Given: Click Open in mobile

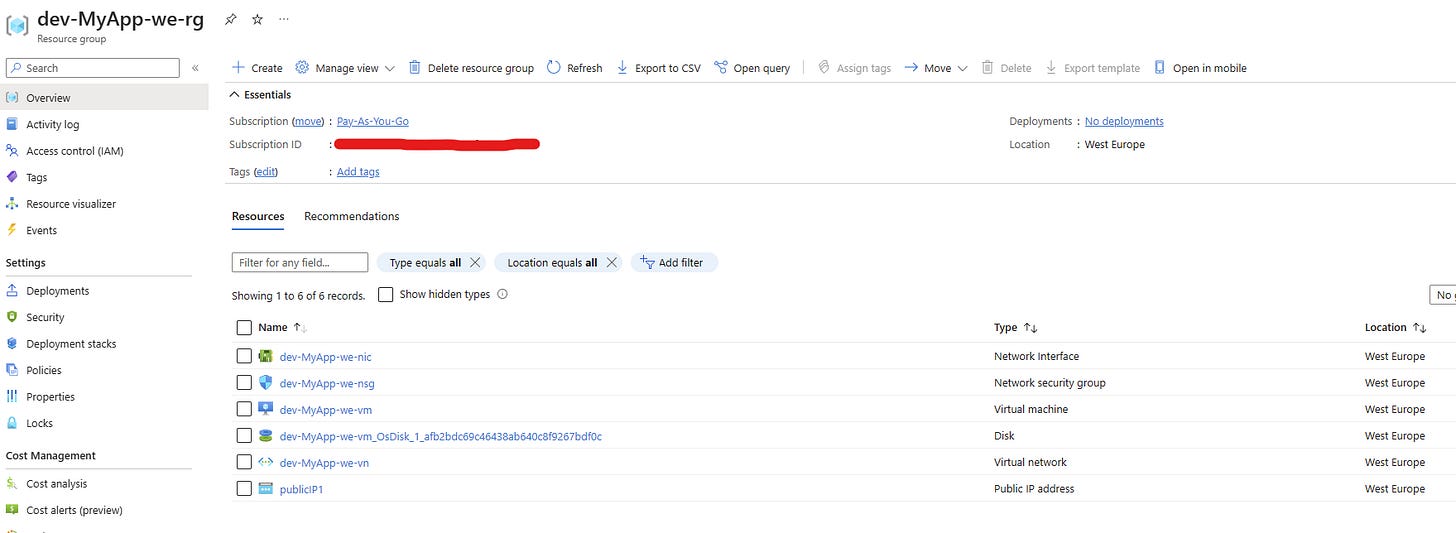Looking at the screenshot, I should point(1200,68).
